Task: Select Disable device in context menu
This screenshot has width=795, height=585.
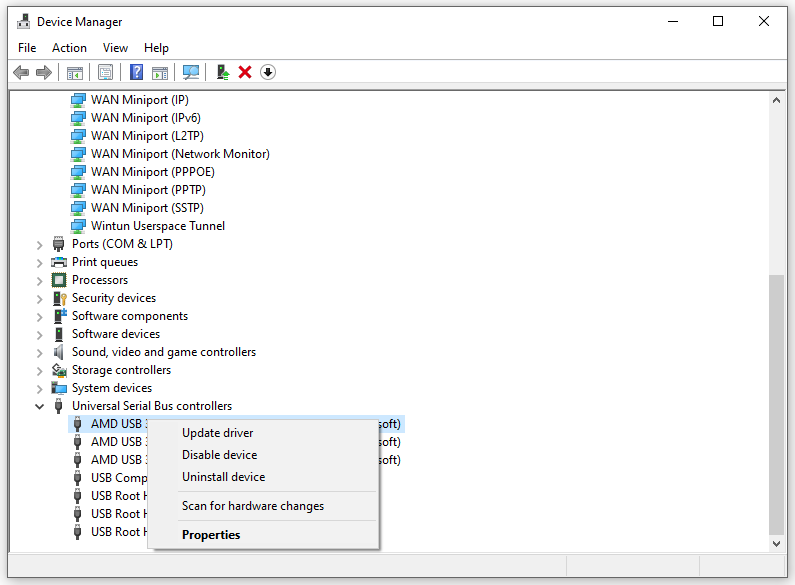Action: (x=219, y=455)
